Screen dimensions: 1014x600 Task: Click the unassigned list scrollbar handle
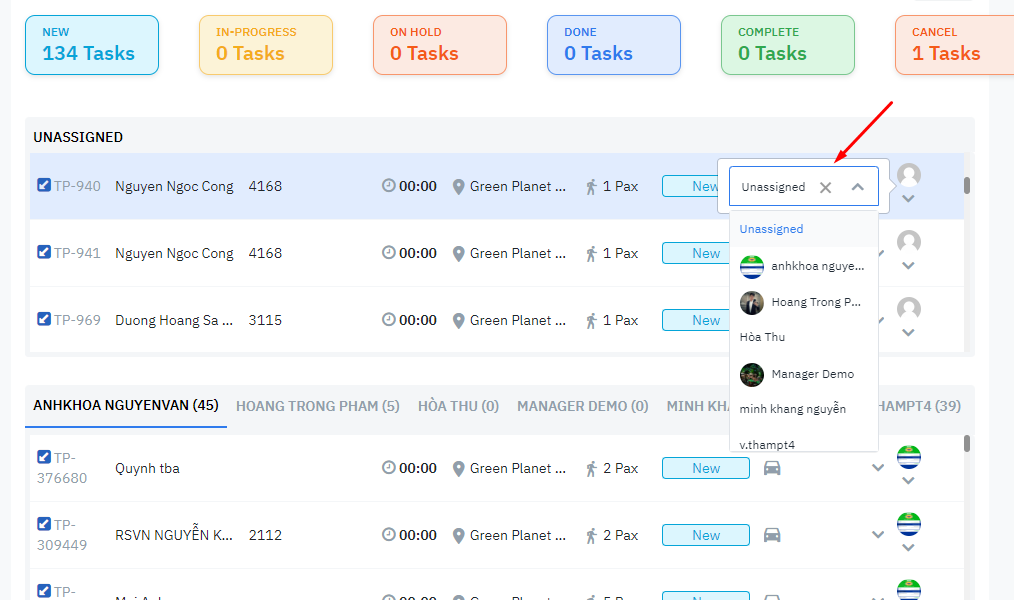pos(966,186)
